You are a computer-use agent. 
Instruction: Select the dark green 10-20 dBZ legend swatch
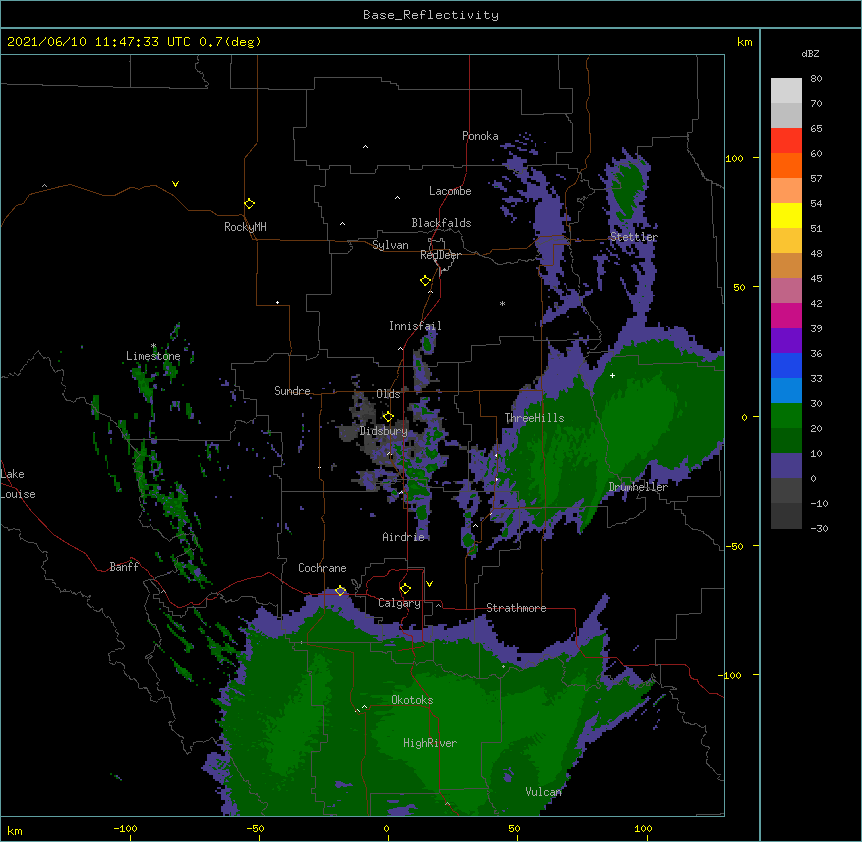point(786,441)
